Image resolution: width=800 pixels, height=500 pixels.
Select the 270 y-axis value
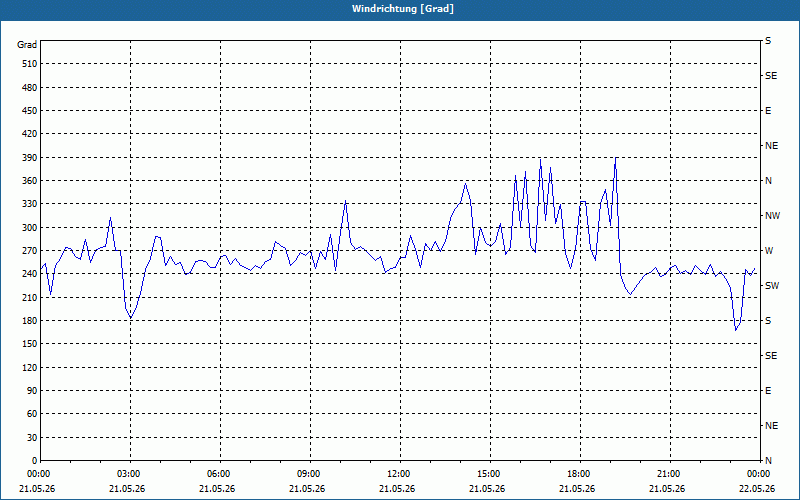(30, 251)
